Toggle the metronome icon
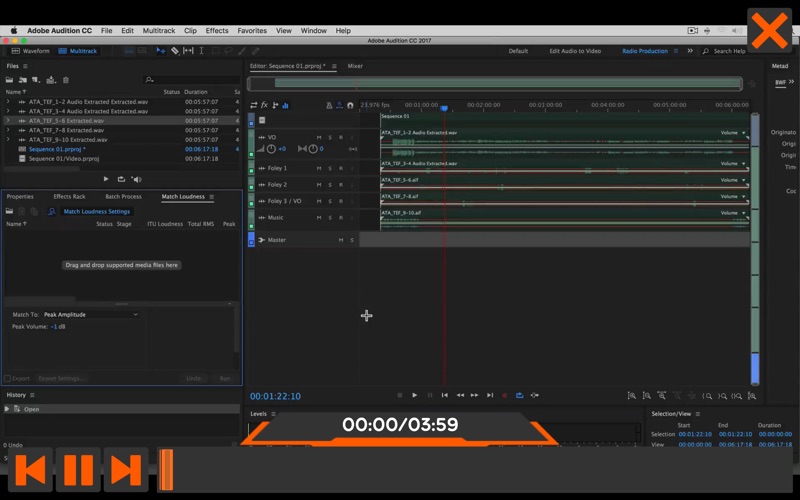Image resolution: width=800 pixels, height=500 pixels. [329, 106]
